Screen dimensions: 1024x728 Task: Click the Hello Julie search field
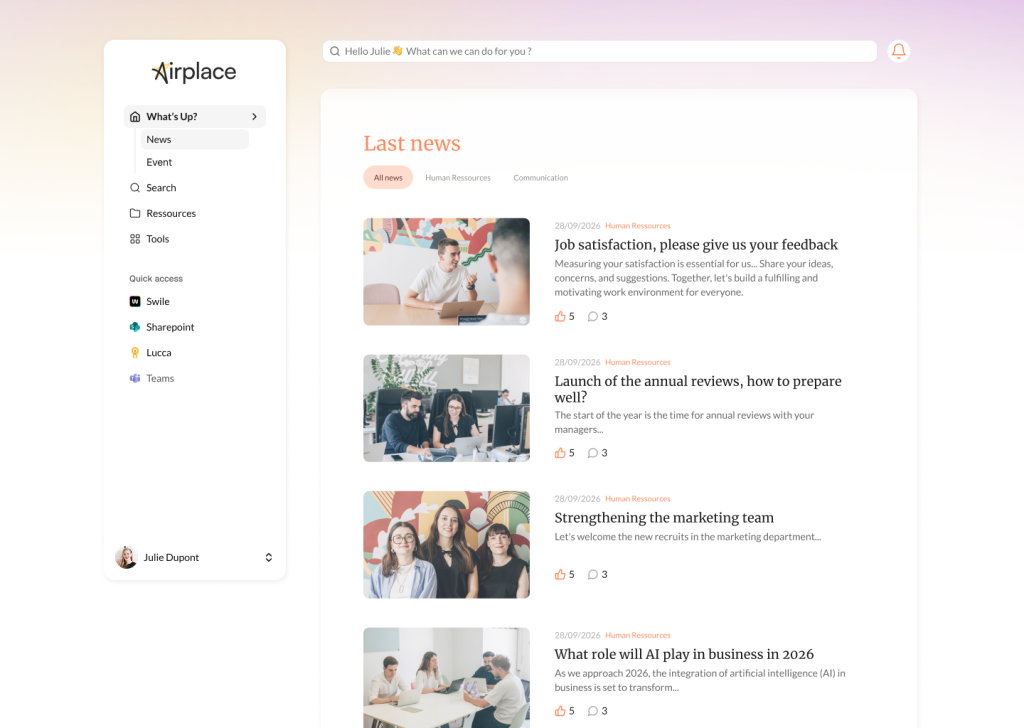600,51
